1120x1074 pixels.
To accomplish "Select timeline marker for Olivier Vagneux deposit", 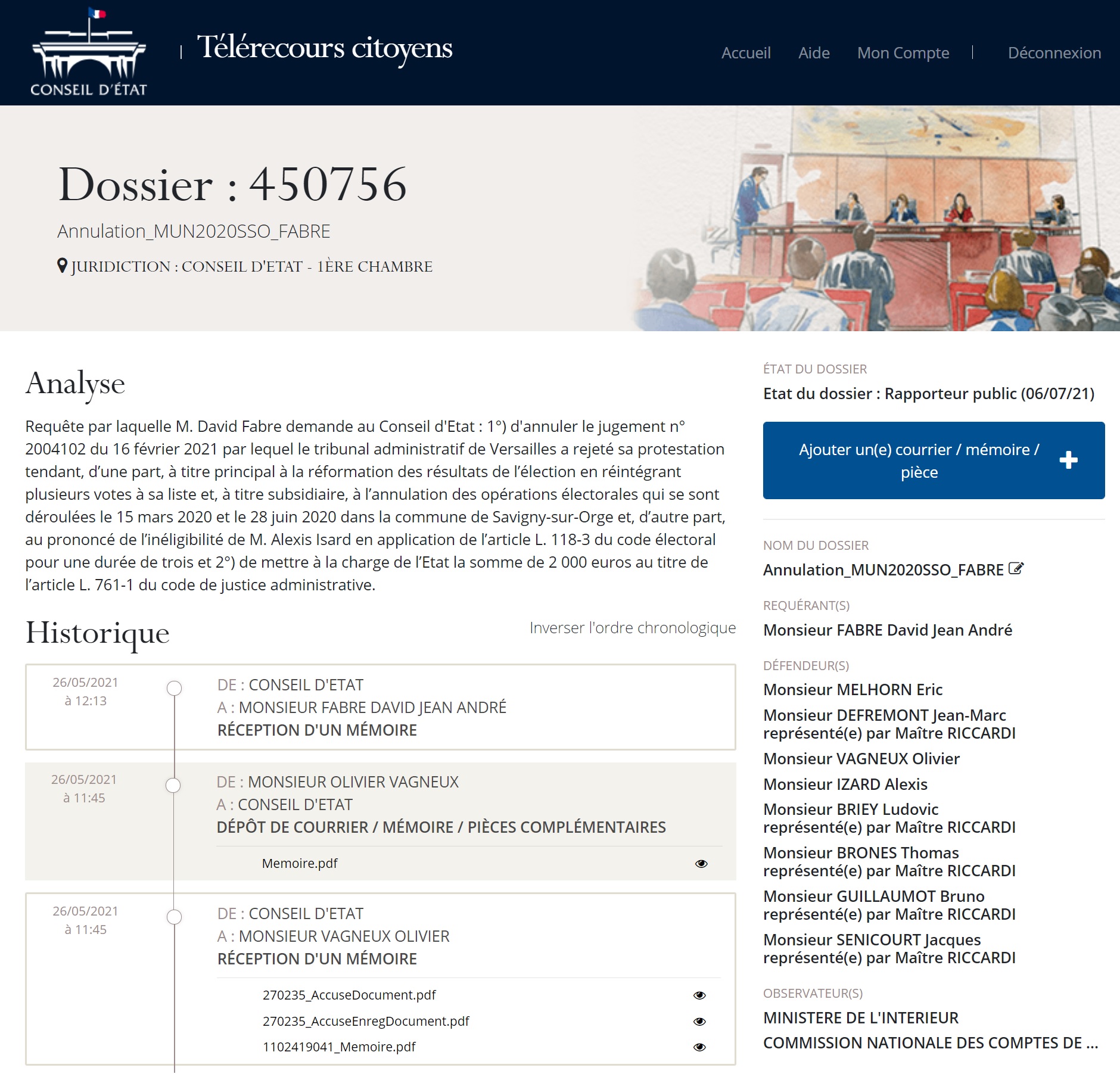I will coord(173,786).
